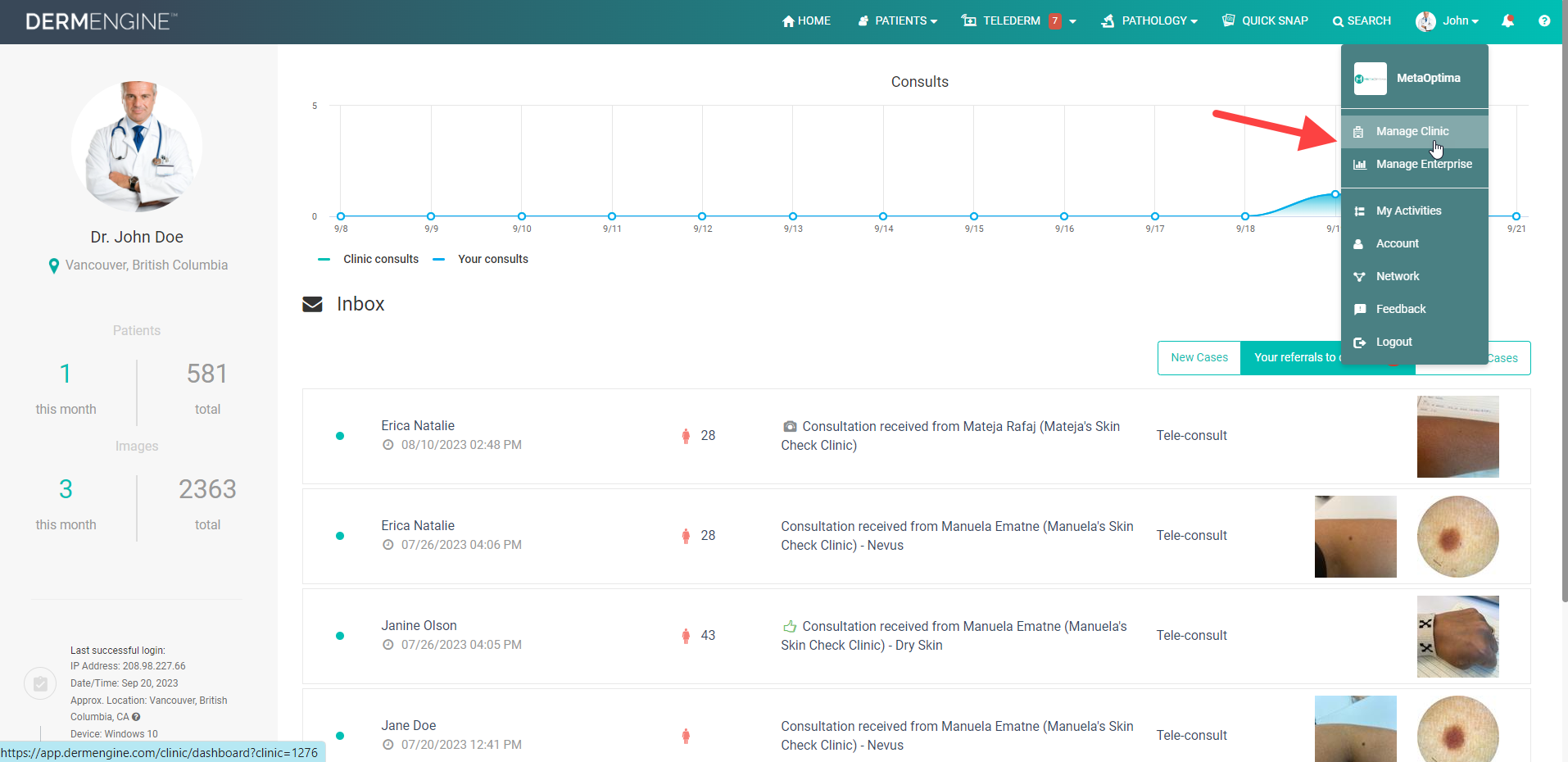This screenshot has width=1568, height=762.
Task: Click the Account person icon
Action: coord(1358,244)
